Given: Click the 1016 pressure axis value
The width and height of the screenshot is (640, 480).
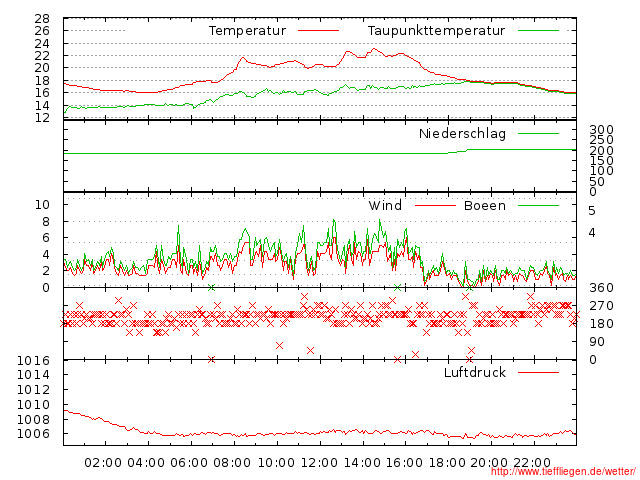Looking at the screenshot, I should [x=33, y=360].
